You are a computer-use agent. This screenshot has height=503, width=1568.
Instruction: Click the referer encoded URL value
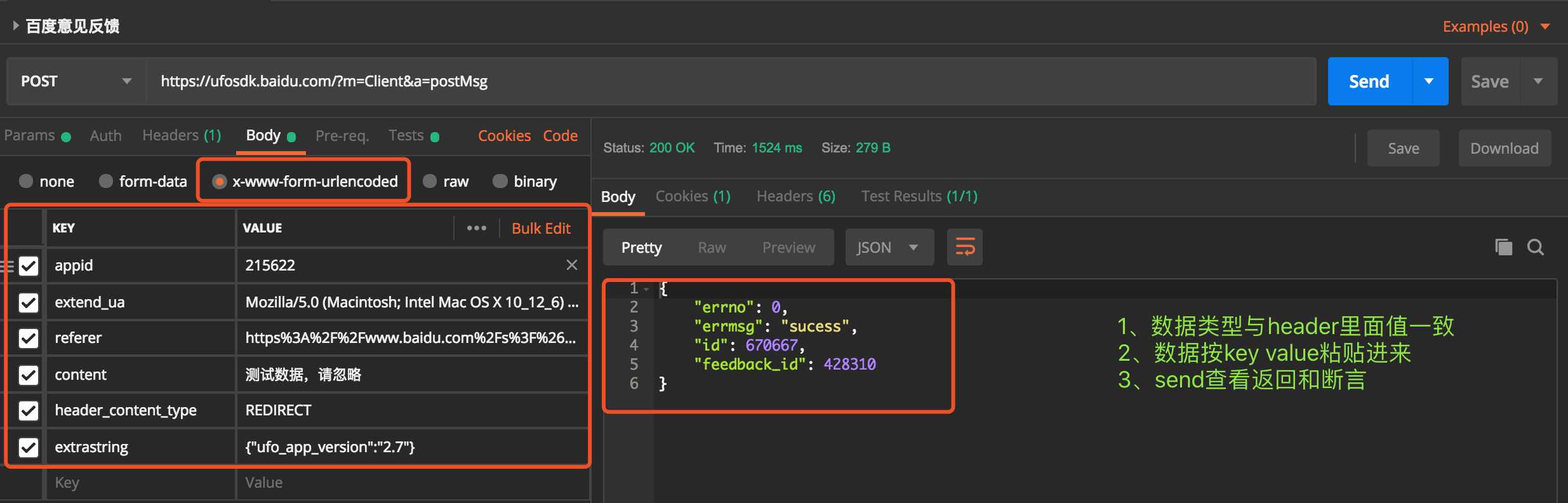coord(411,338)
